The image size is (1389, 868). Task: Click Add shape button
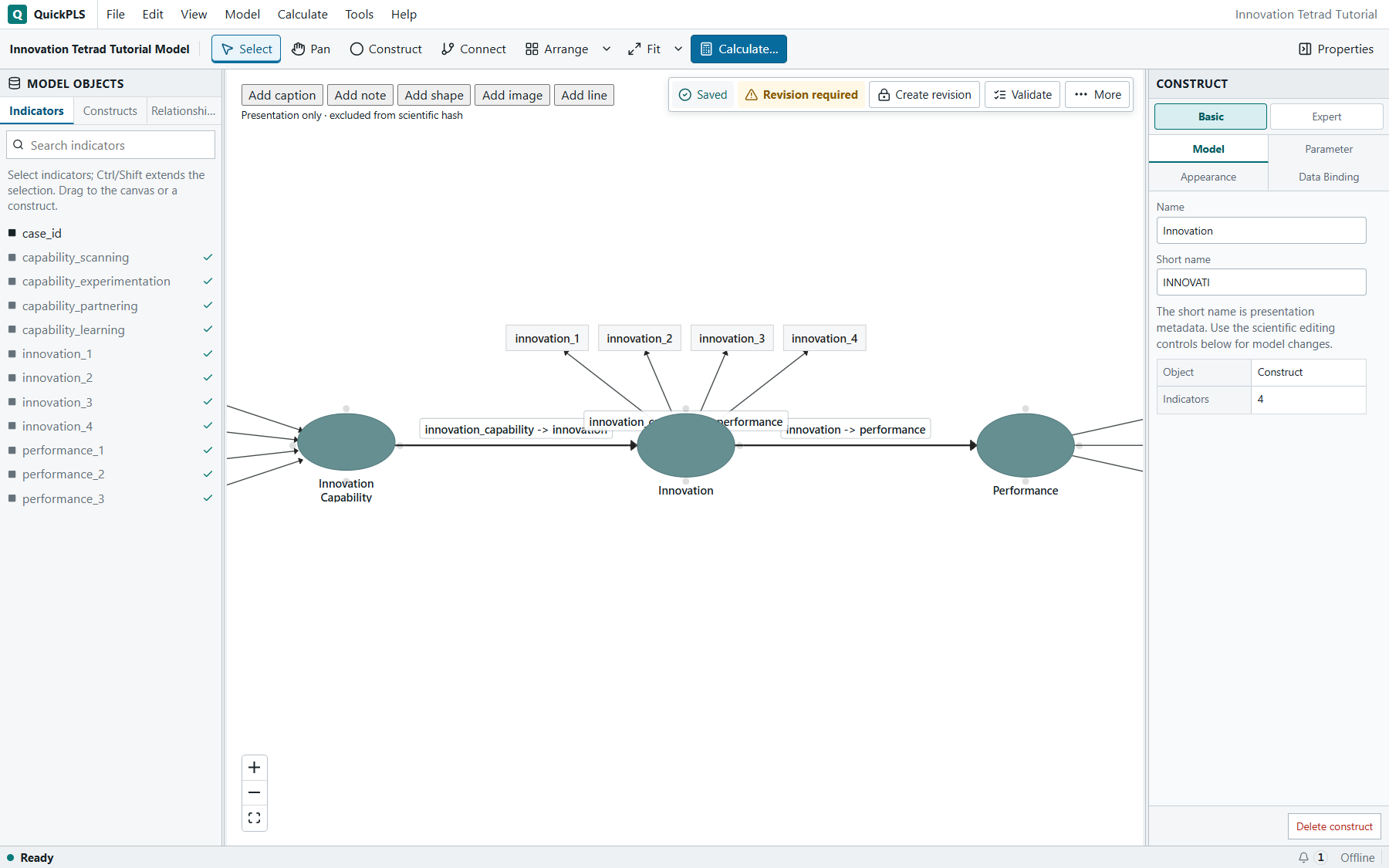pyautogui.click(x=434, y=95)
